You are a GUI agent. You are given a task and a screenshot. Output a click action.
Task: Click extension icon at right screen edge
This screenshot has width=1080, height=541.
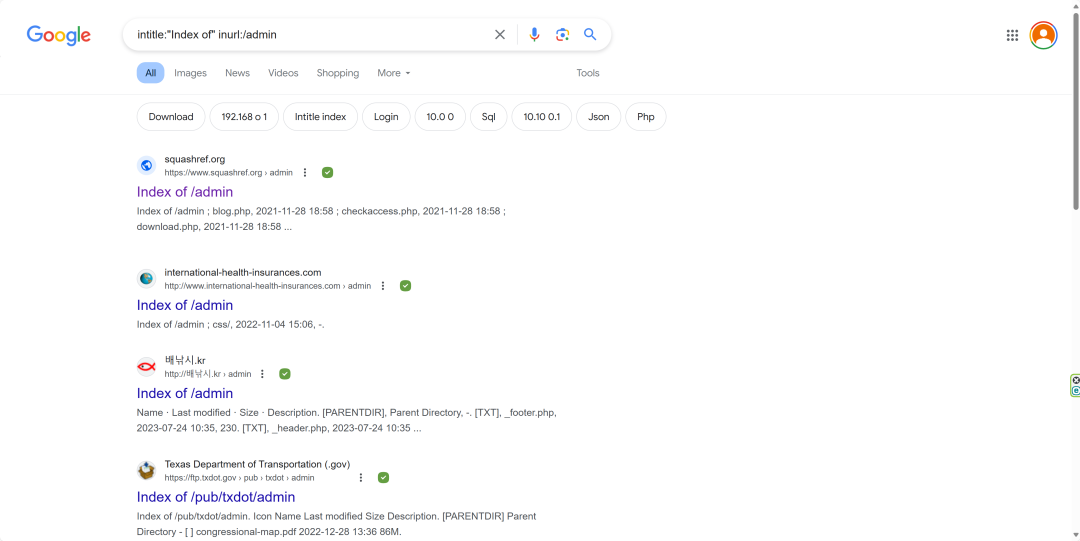pyautogui.click(x=1075, y=385)
